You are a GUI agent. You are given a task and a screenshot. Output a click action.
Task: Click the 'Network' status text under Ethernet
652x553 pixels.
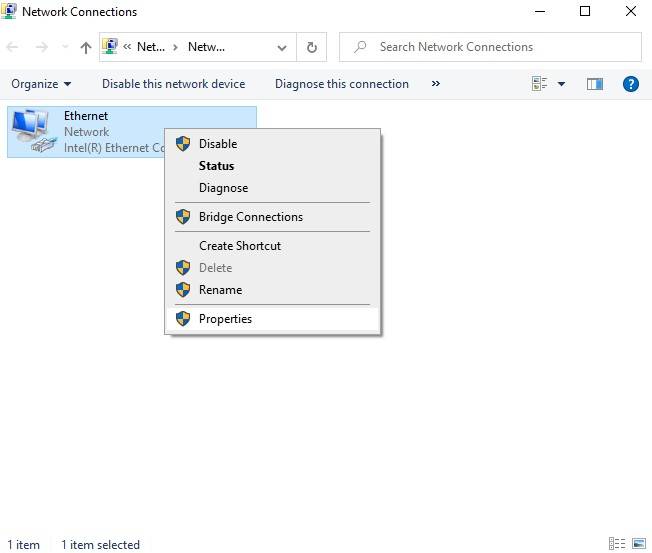(86, 132)
